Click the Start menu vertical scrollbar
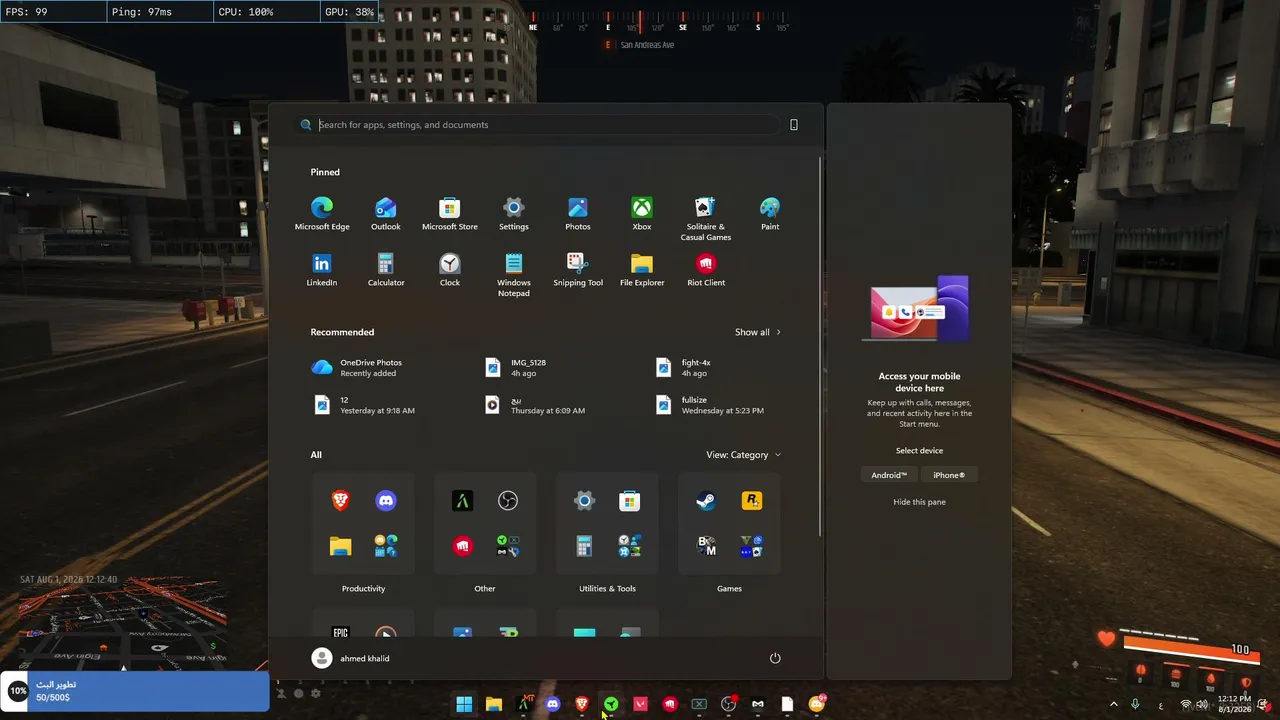Screen dimensions: 1280x720 (821, 345)
